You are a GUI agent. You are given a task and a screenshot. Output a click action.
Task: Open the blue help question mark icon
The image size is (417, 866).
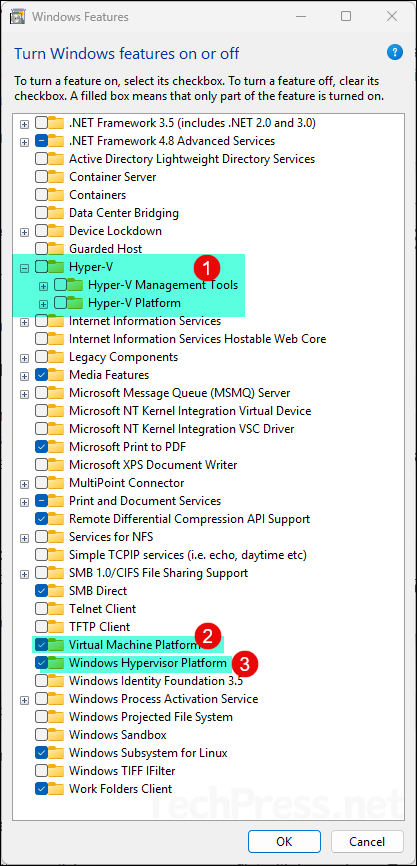[x=394, y=52]
